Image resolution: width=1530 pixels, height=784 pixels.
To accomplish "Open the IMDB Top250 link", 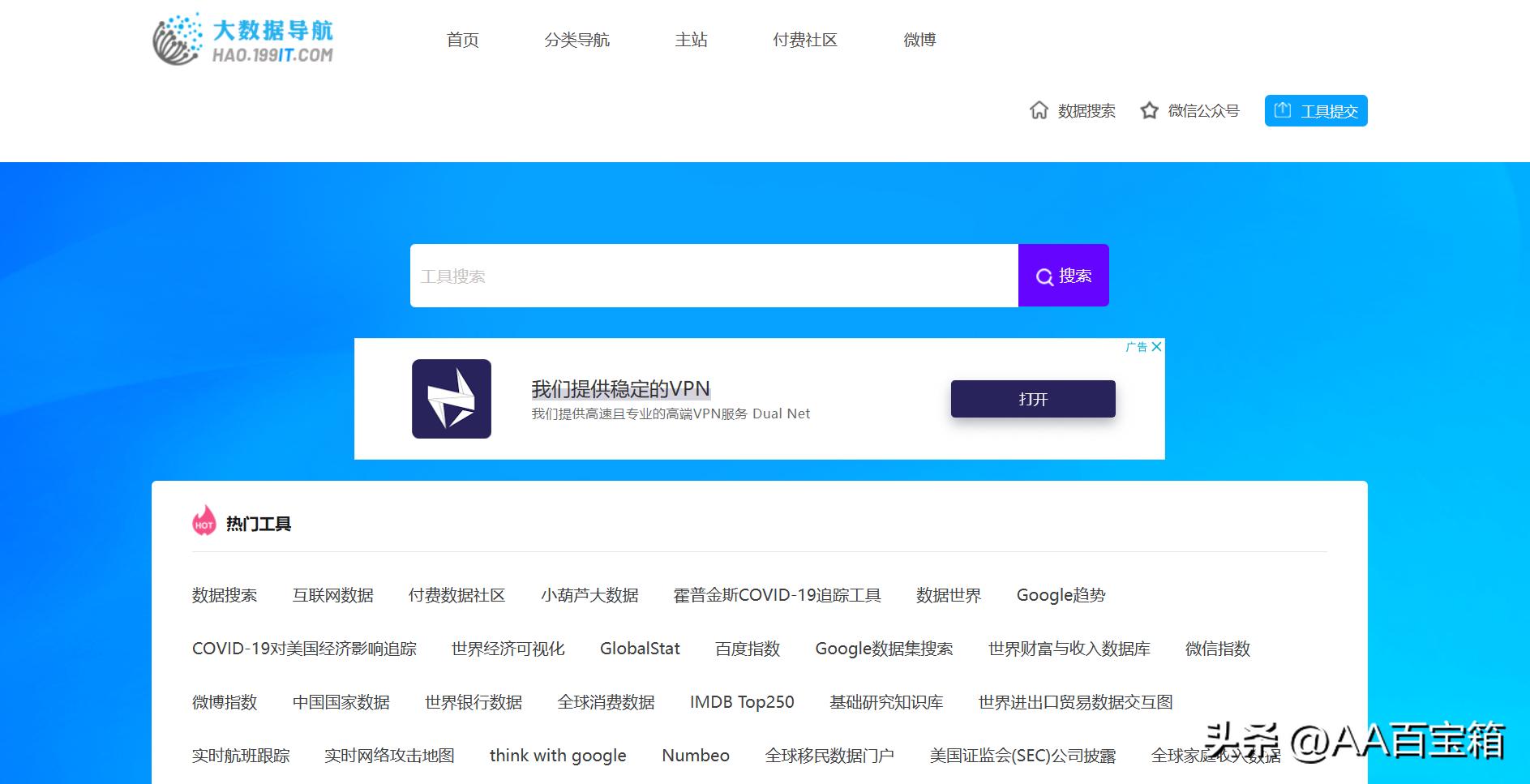I will pos(741,702).
